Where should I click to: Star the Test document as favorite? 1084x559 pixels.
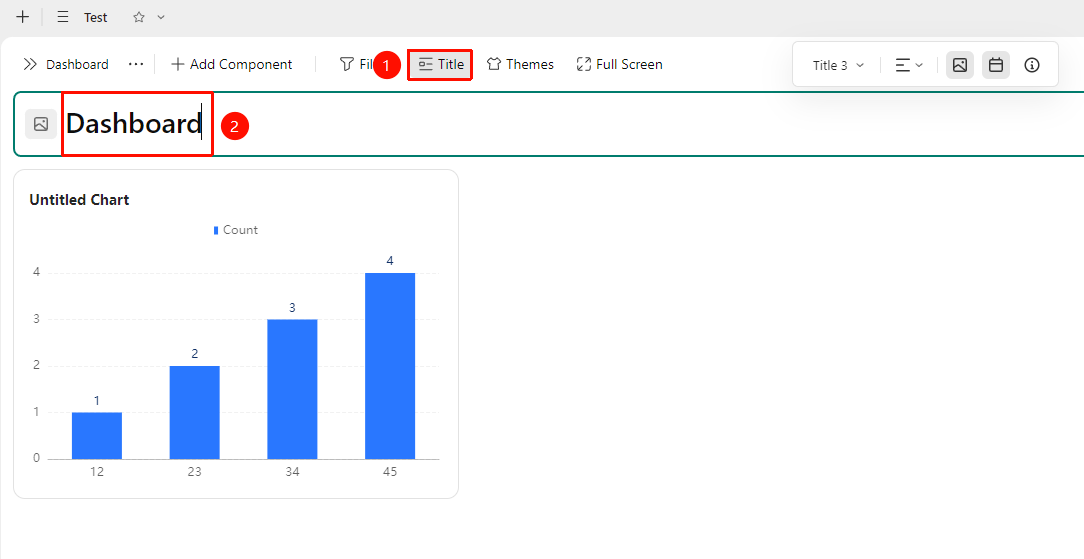(x=139, y=17)
